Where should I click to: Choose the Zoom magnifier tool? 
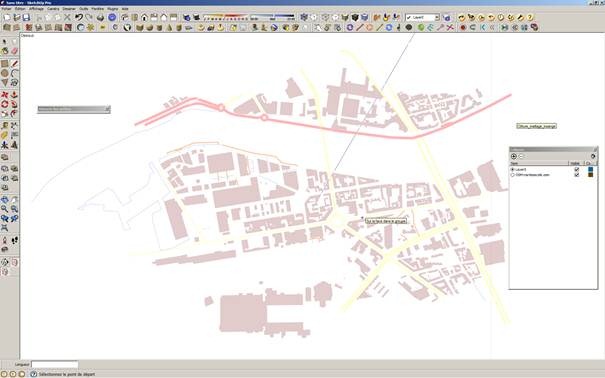pyautogui.click(x=5, y=209)
